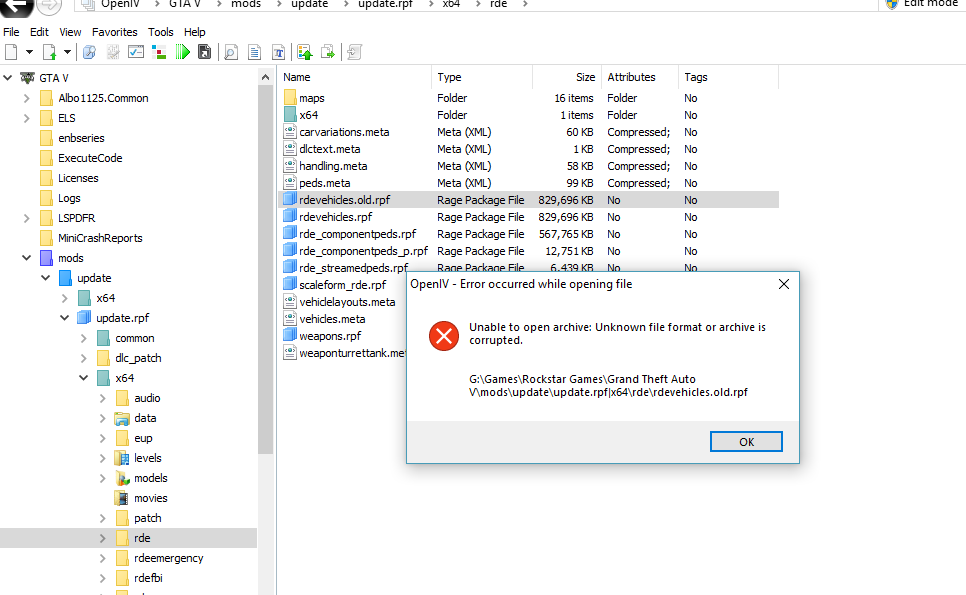Click the New file toolbar icon
This screenshot has height=595, width=966.
tap(11, 52)
